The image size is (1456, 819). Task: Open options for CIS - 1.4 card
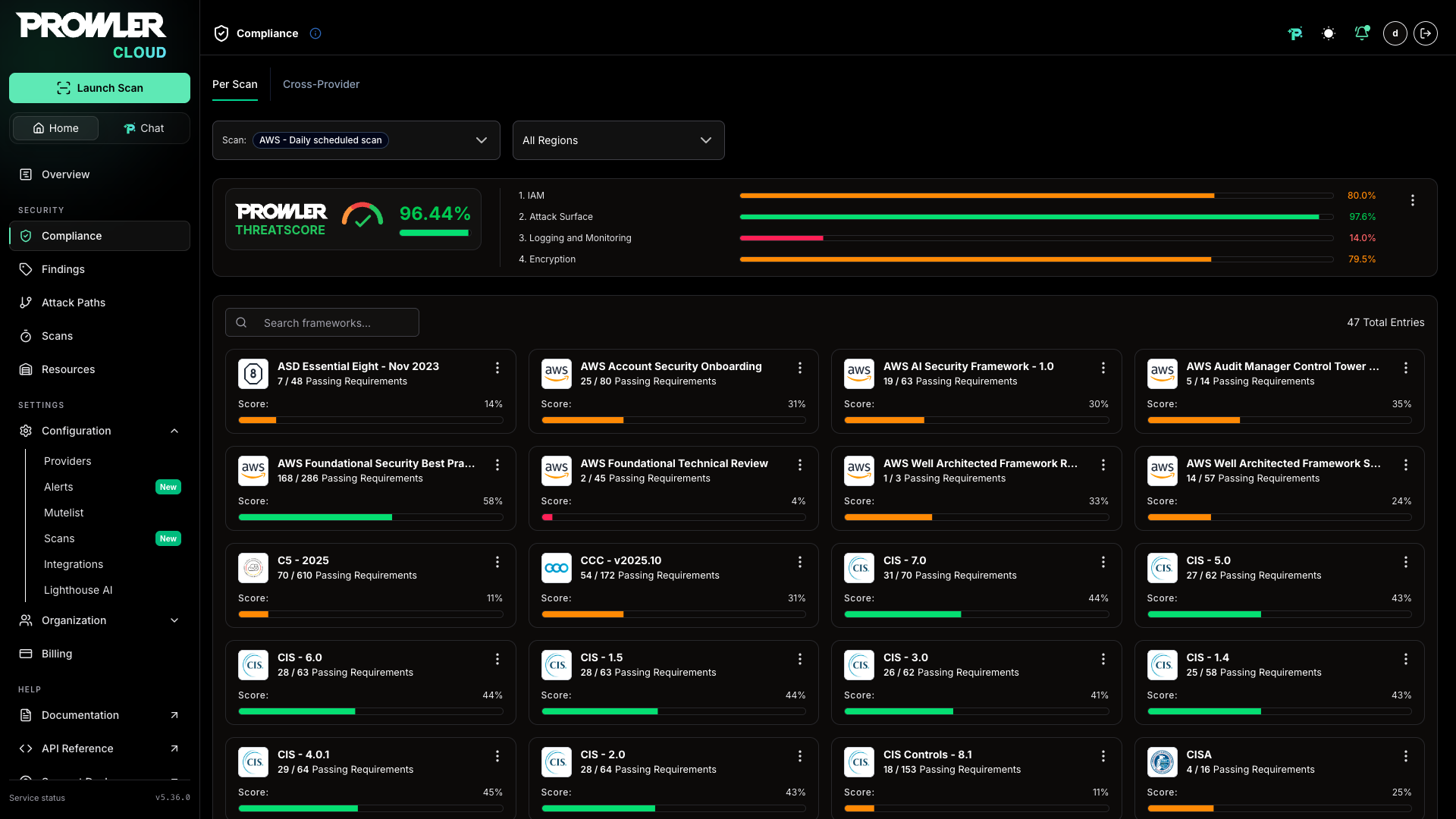pos(1406,659)
